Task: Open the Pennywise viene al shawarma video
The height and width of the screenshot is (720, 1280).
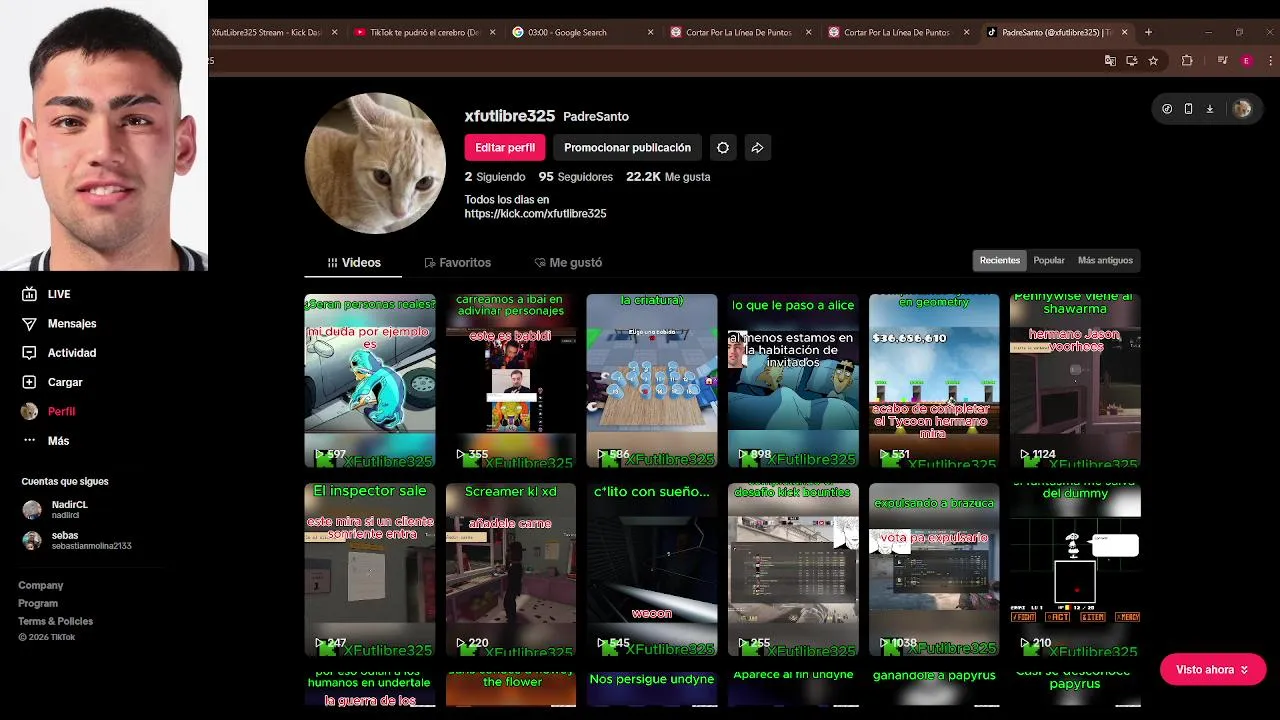Action: point(1075,381)
